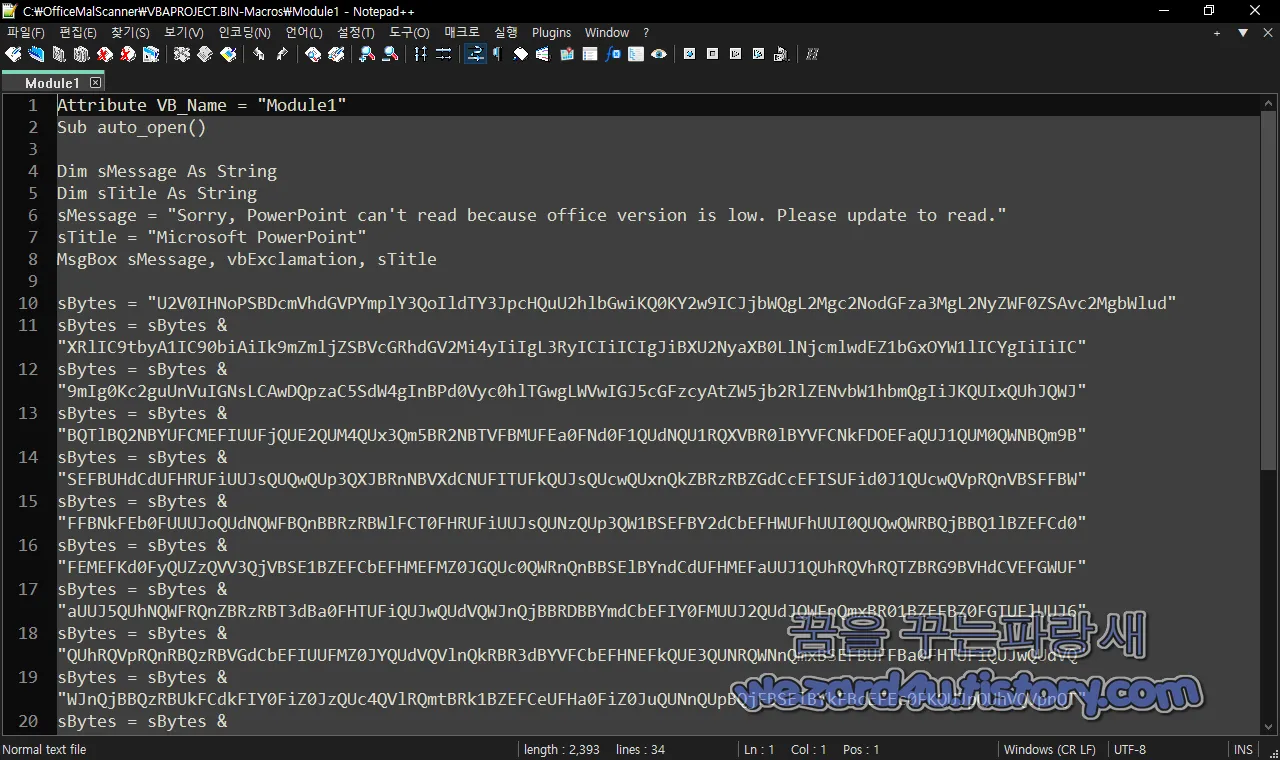
Task: Click the last plugin icon on toolbar
Action: [x=812, y=54]
